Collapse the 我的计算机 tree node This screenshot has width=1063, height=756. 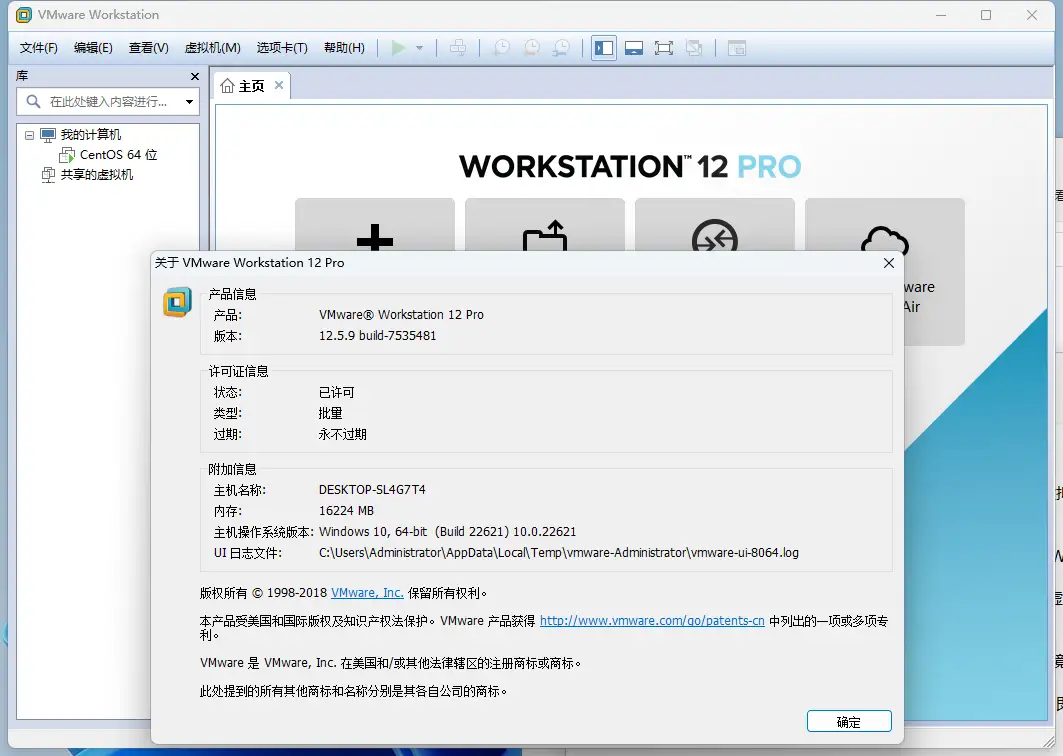click(x=30, y=135)
